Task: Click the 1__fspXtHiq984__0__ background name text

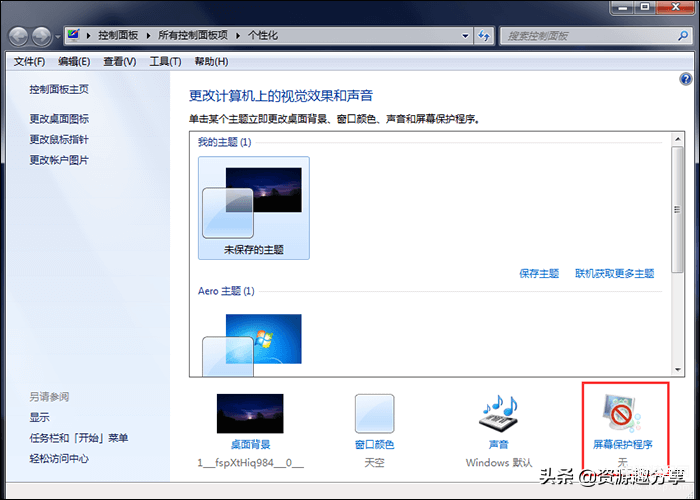Action: 250,463
